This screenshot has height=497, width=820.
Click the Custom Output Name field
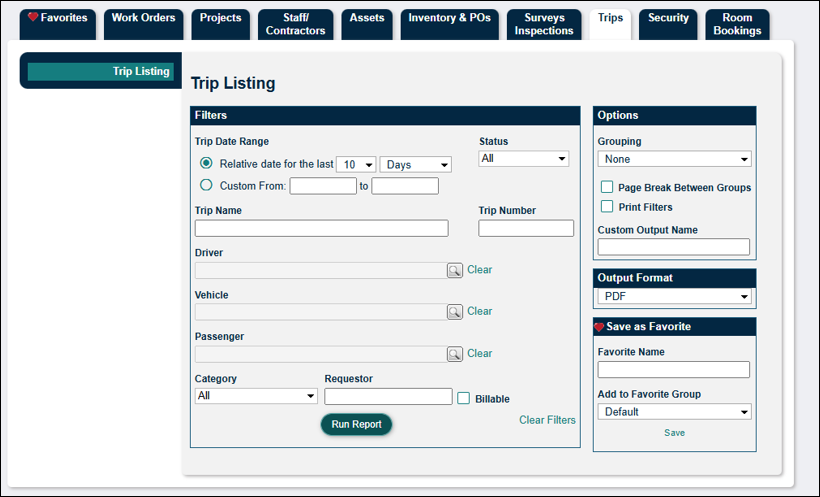(x=674, y=247)
